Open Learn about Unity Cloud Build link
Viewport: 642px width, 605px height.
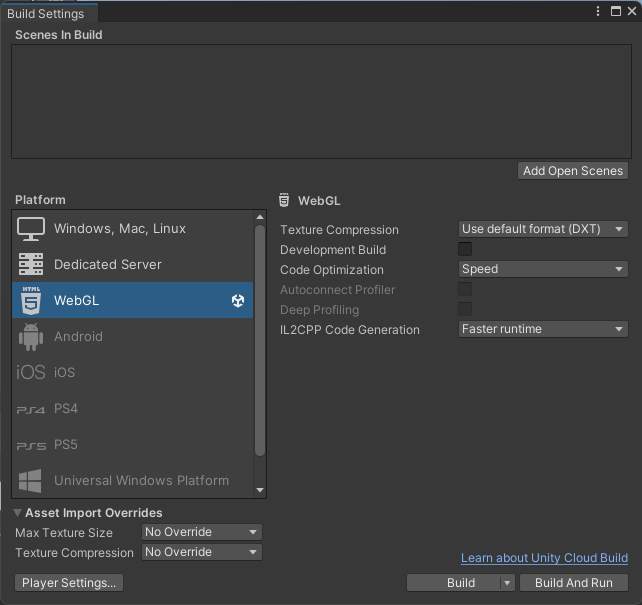[x=544, y=558]
